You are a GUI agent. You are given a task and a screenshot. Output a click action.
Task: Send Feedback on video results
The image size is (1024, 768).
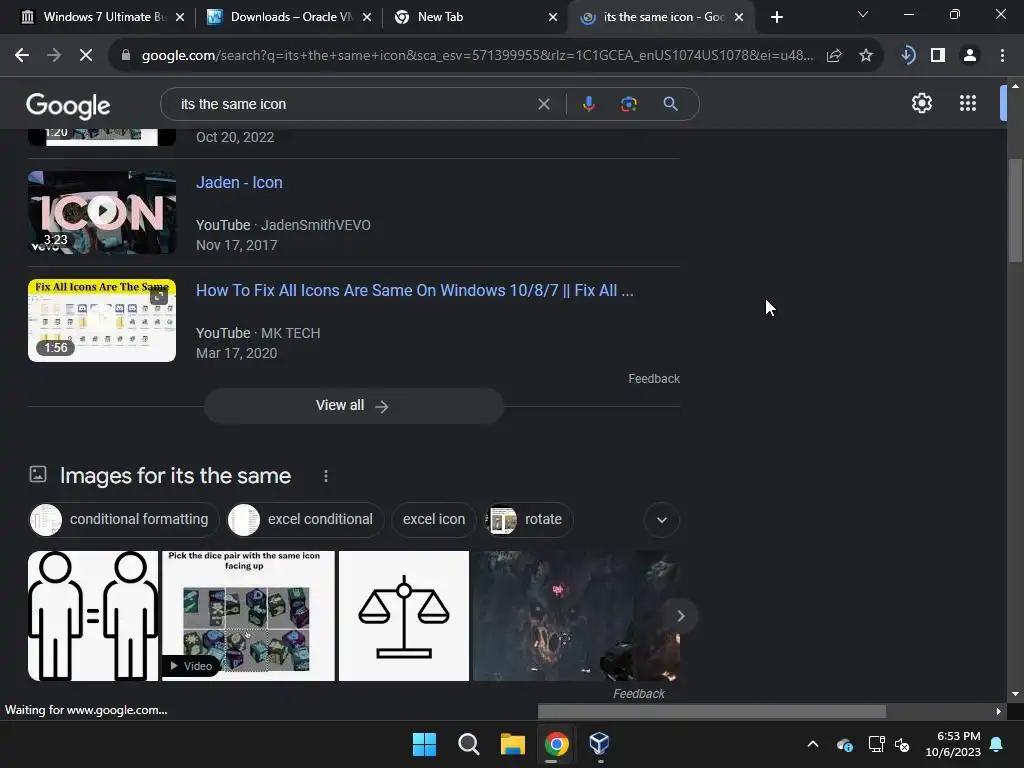coord(654,379)
